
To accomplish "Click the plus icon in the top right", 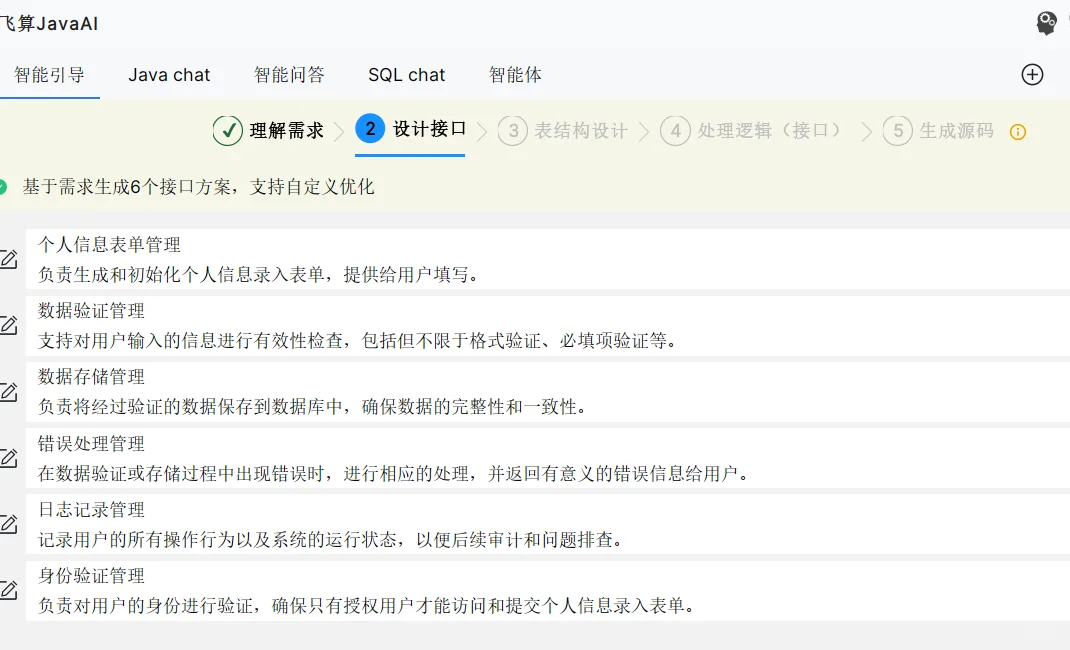I will pyautogui.click(x=1030, y=74).
